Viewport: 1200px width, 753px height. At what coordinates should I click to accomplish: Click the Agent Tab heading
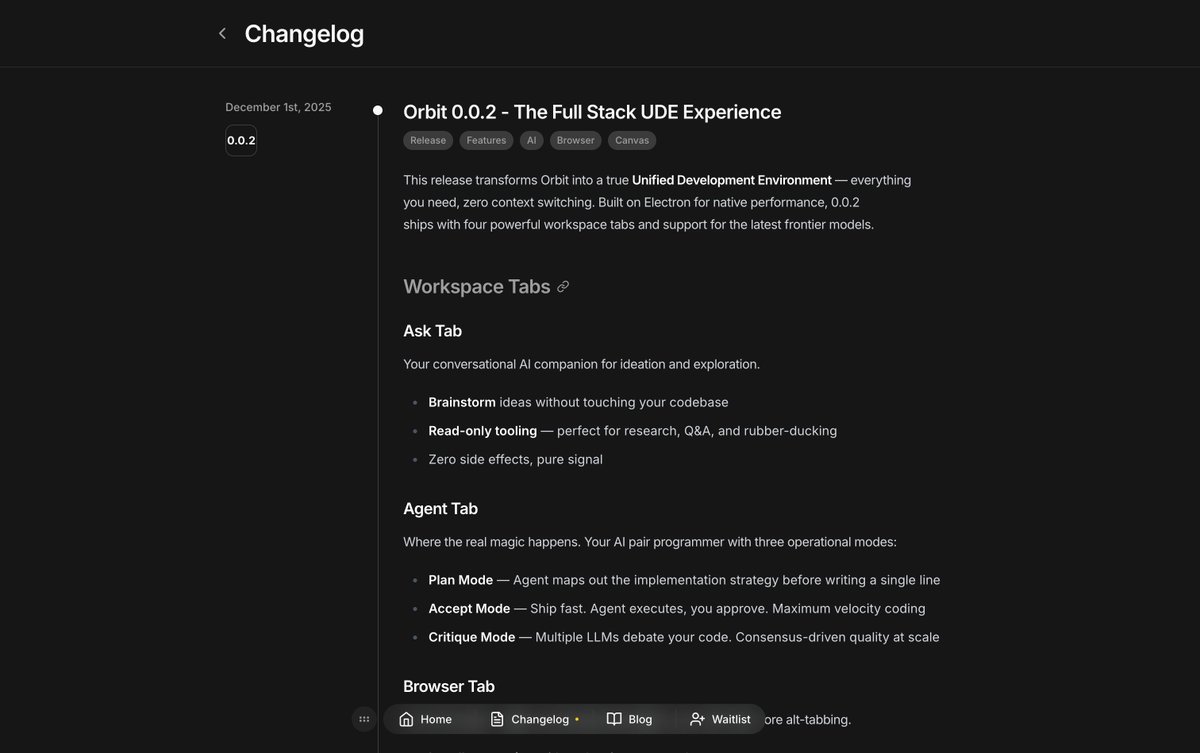click(440, 509)
